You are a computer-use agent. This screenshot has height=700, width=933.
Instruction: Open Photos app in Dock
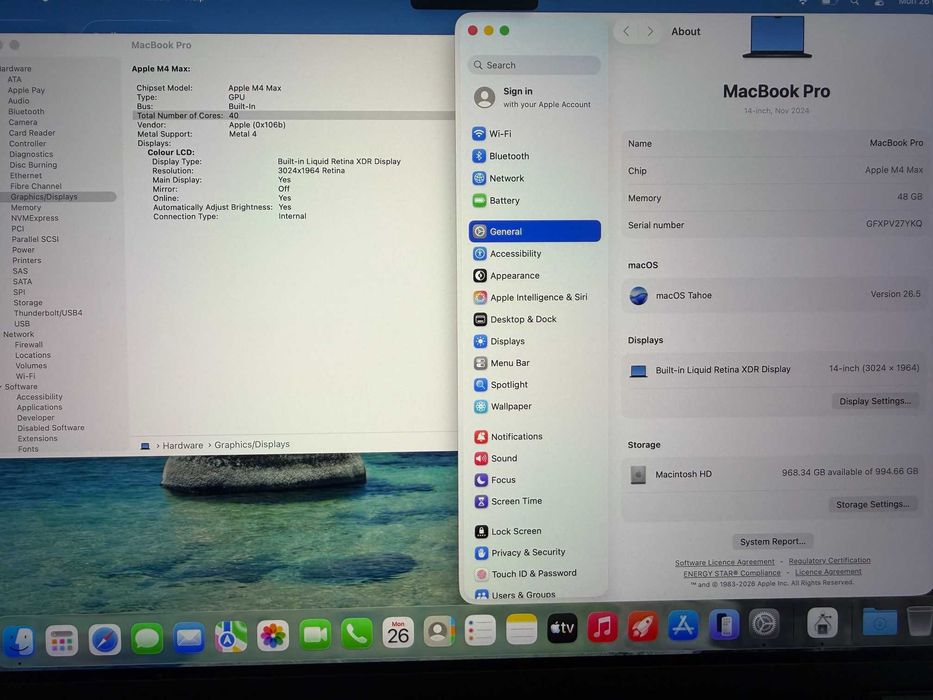click(273, 636)
